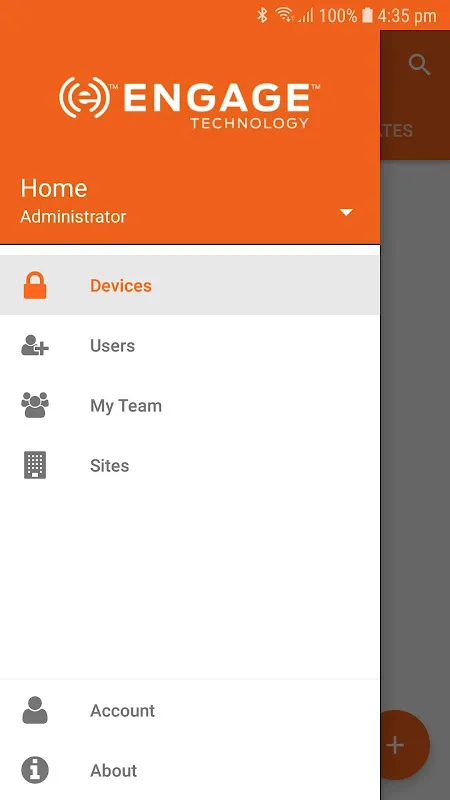450x800 pixels.
Task: Open the Users menu entry
Action: pyautogui.click(x=190, y=345)
